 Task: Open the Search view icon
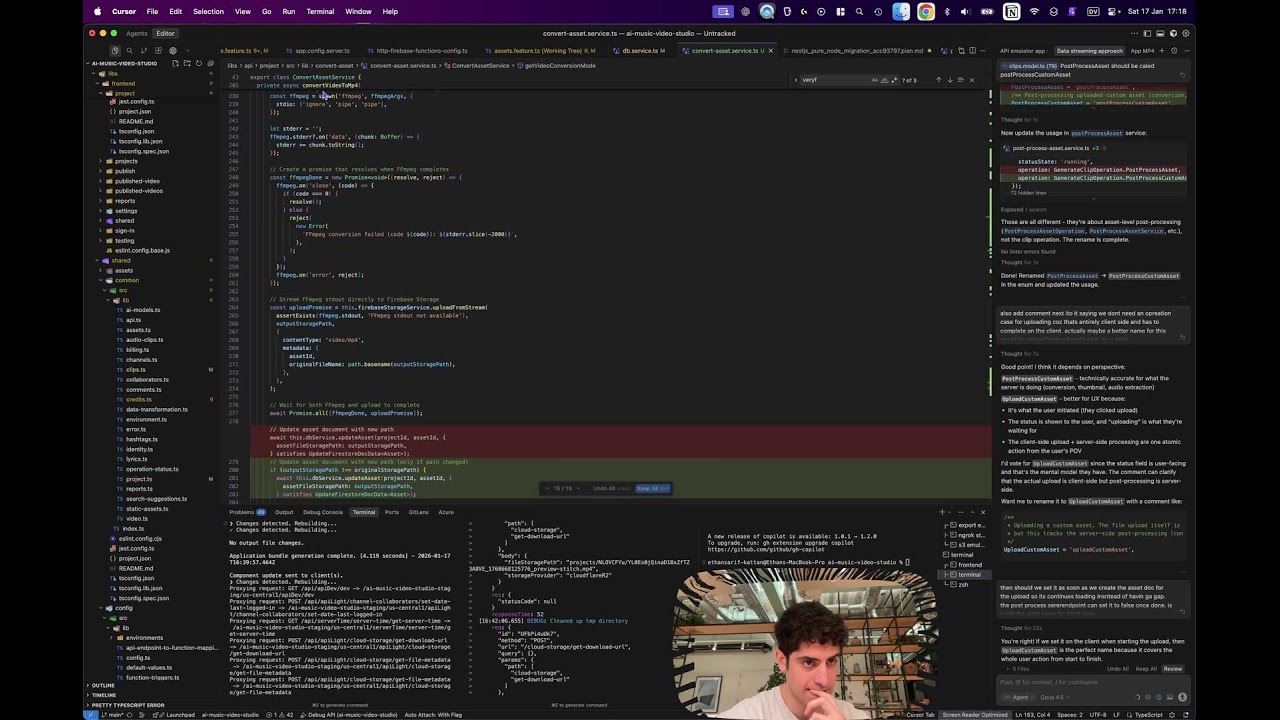tap(129, 50)
